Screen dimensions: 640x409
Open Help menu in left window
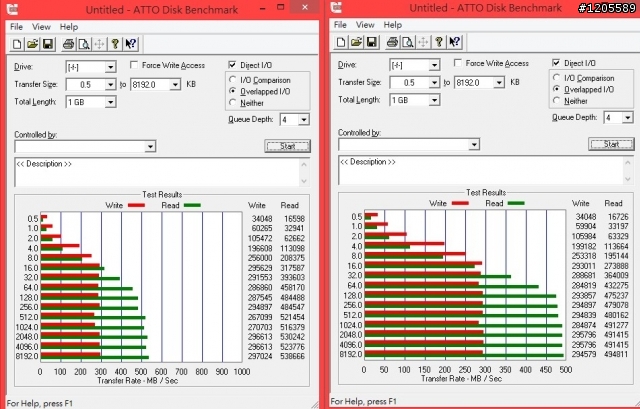pyautogui.click(x=69, y=27)
